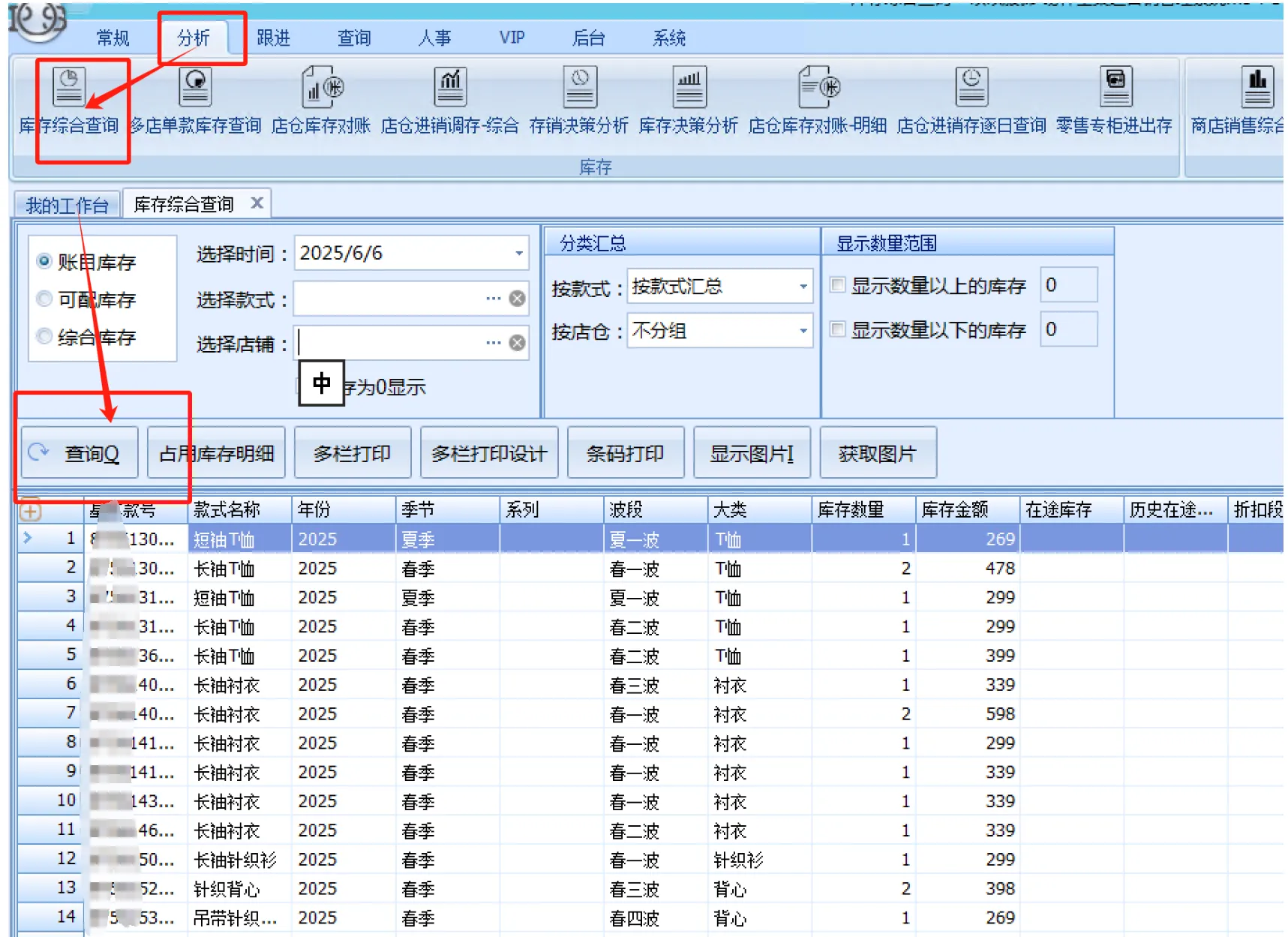Select the 可配库存 radio button
The width and height of the screenshot is (1288, 937).
pos(44,299)
